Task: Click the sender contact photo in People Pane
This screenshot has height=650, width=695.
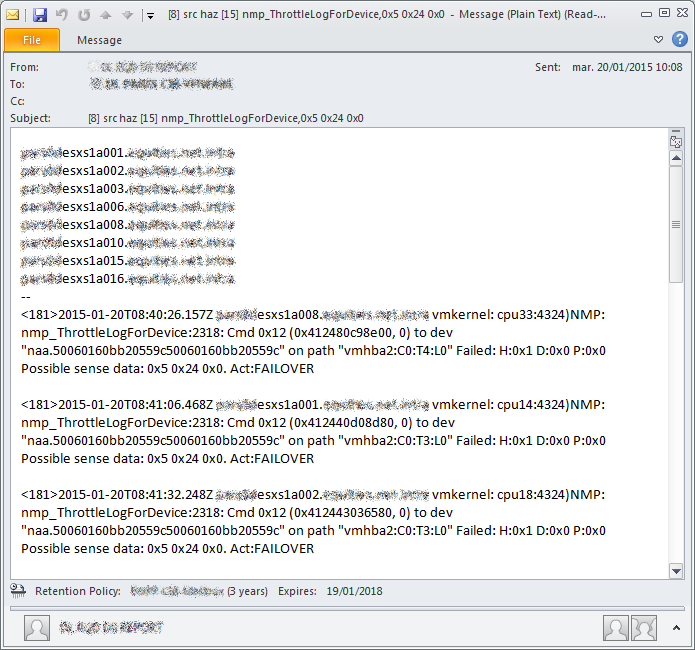Action: point(36,628)
